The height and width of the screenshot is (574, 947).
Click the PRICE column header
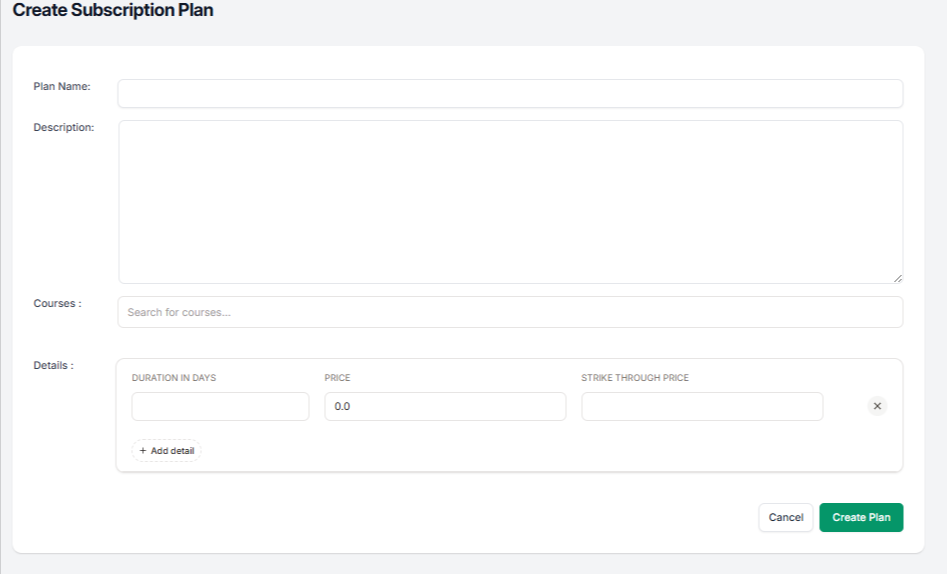point(337,378)
